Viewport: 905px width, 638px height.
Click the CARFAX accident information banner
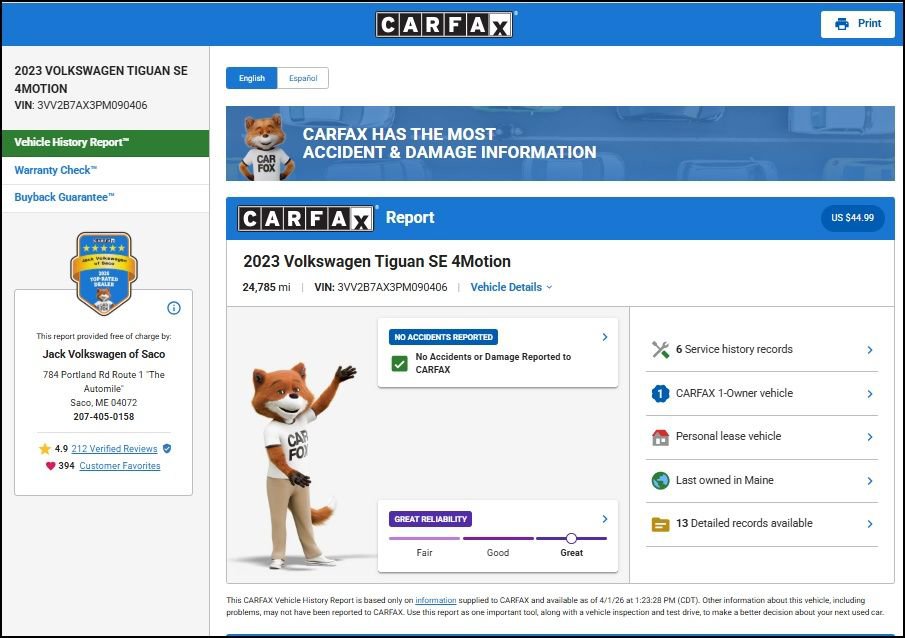coord(560,144)
